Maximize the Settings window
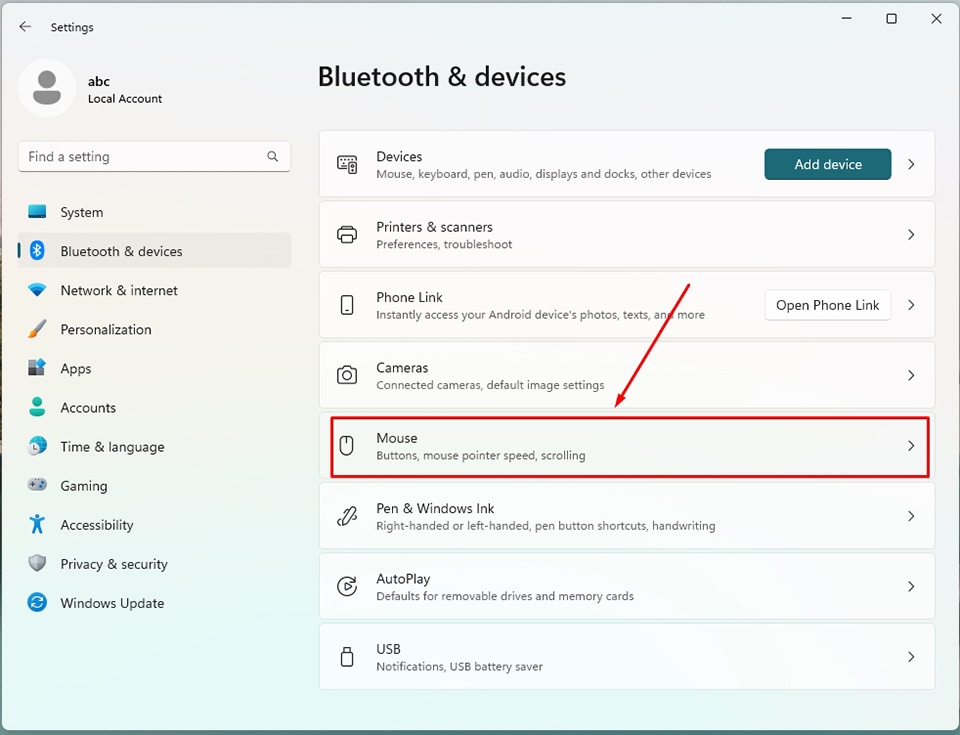 (x=891, y=19)
